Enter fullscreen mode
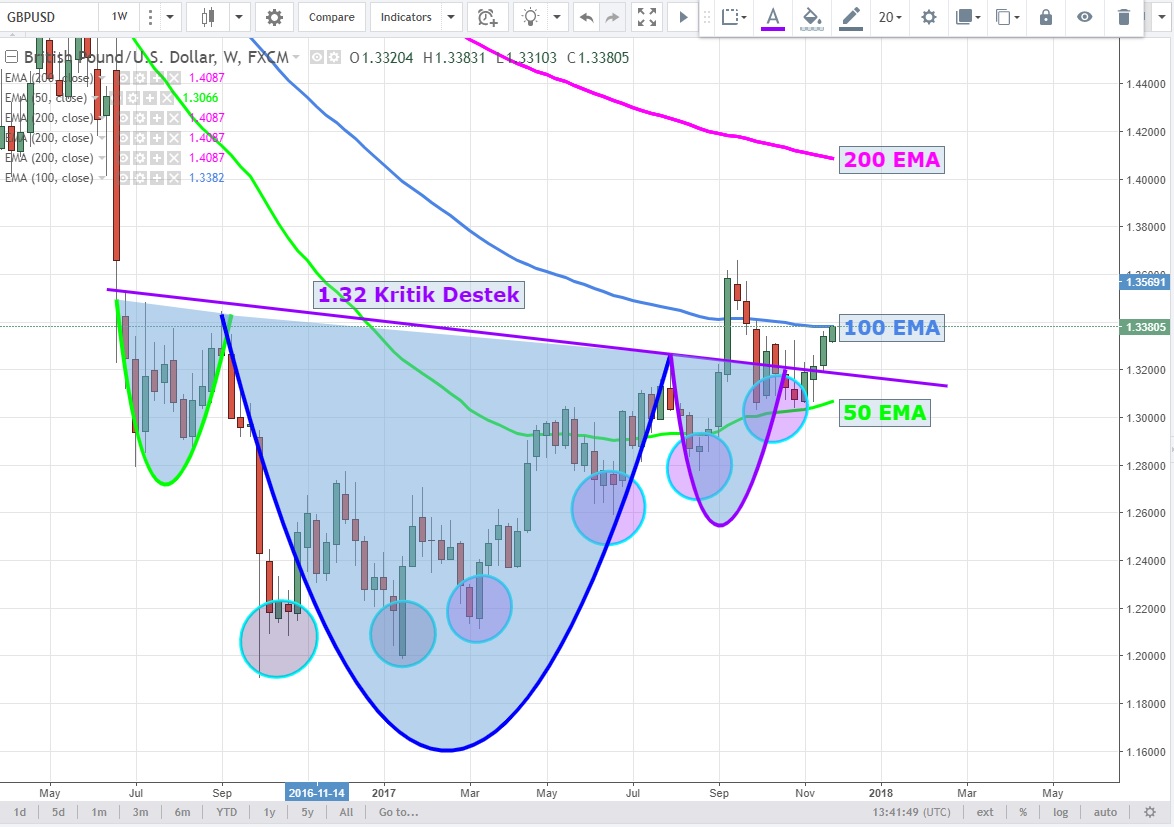 click(647, 17)
